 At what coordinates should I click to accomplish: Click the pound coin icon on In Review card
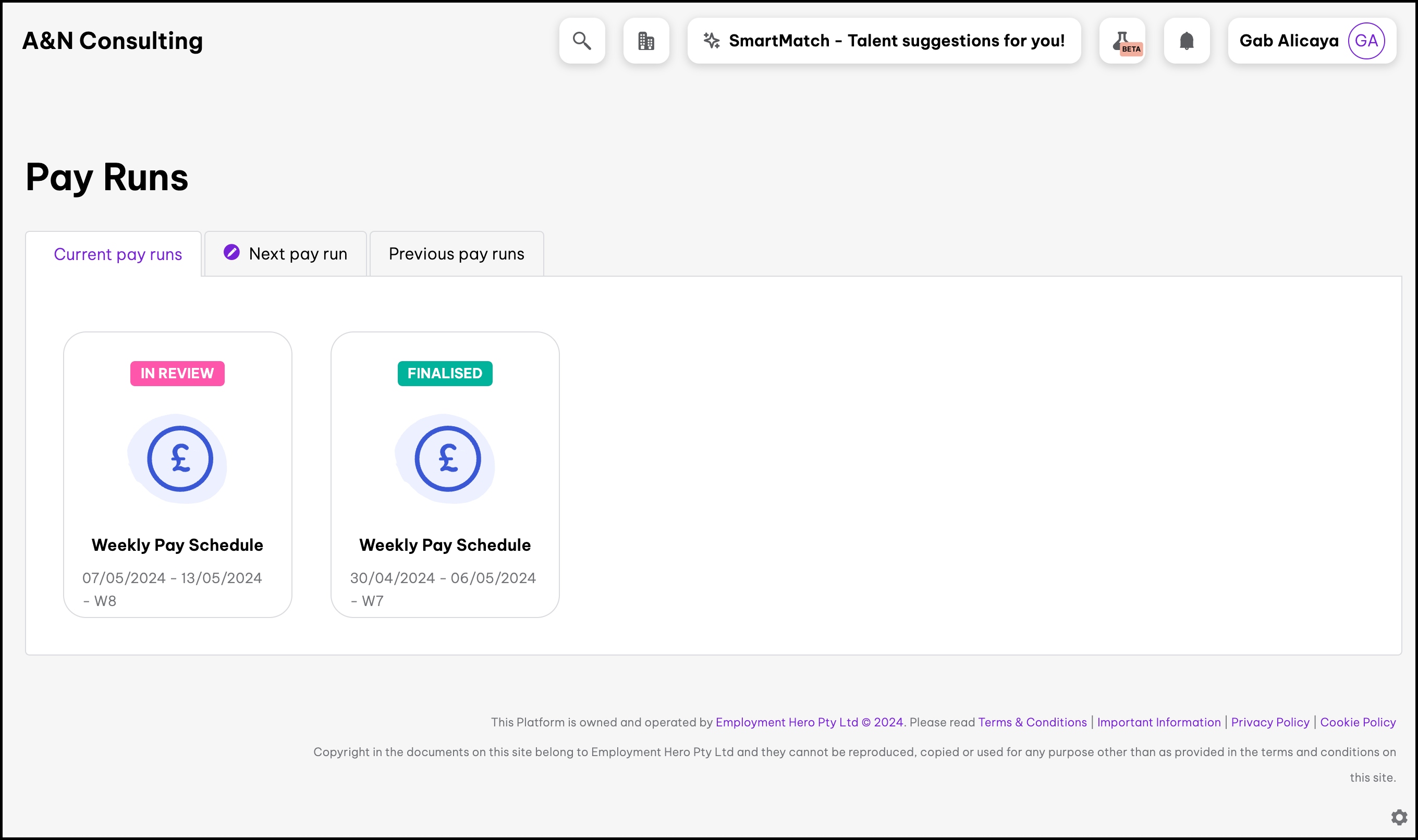179,459
